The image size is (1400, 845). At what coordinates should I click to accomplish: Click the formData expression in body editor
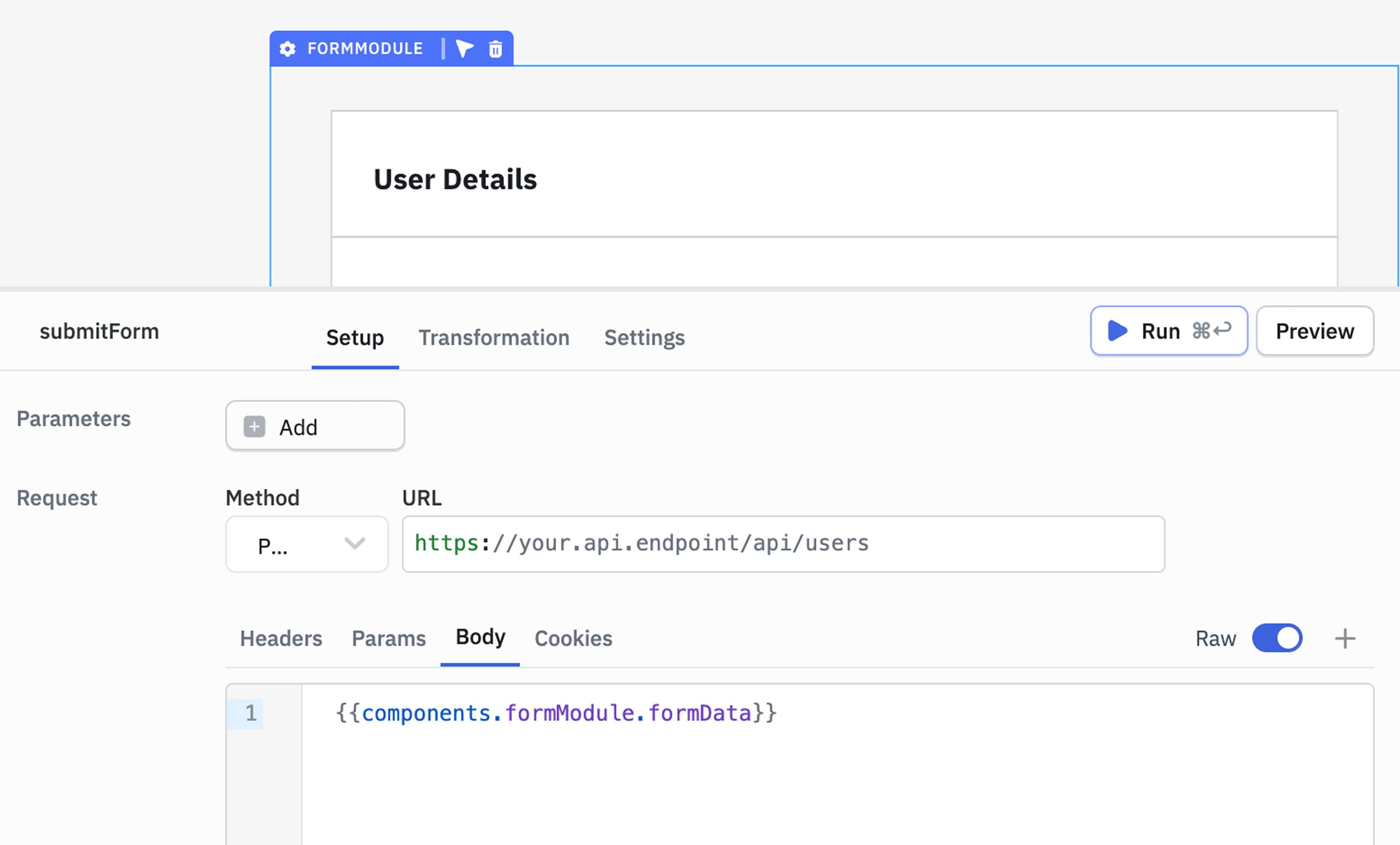(x=699, y=713)
